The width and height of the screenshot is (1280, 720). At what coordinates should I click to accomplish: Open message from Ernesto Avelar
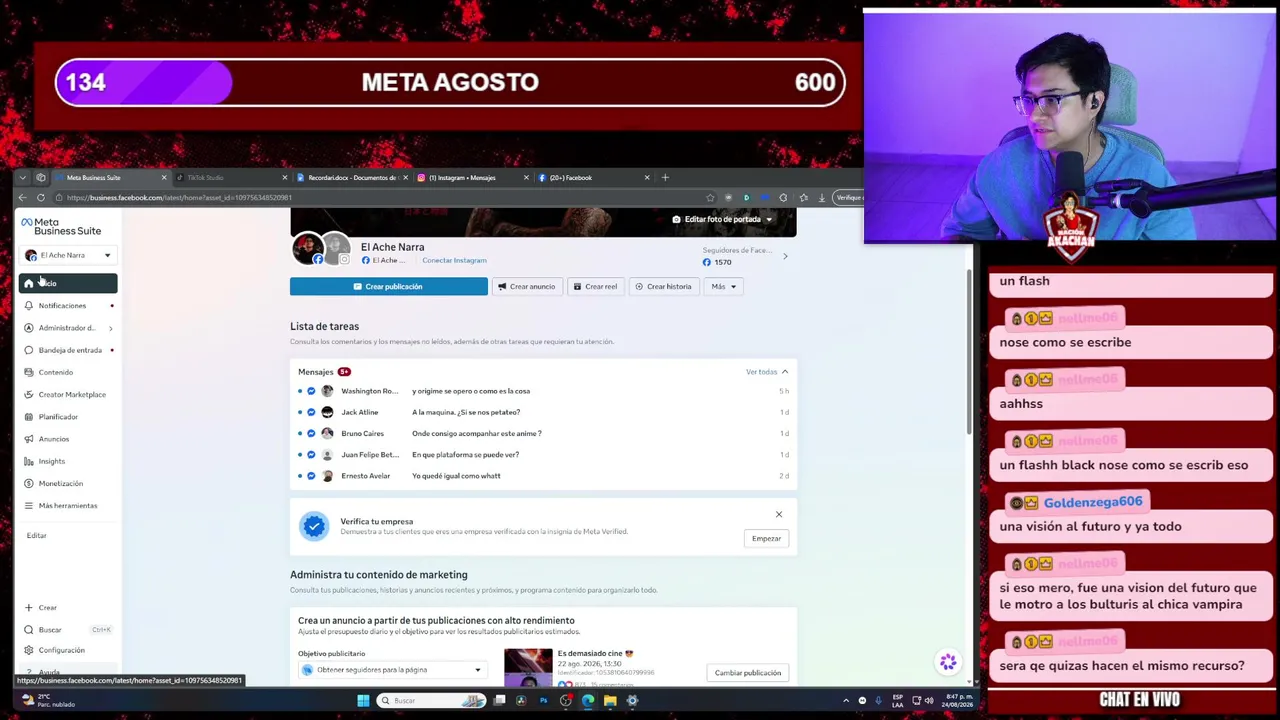click(544, 476)
